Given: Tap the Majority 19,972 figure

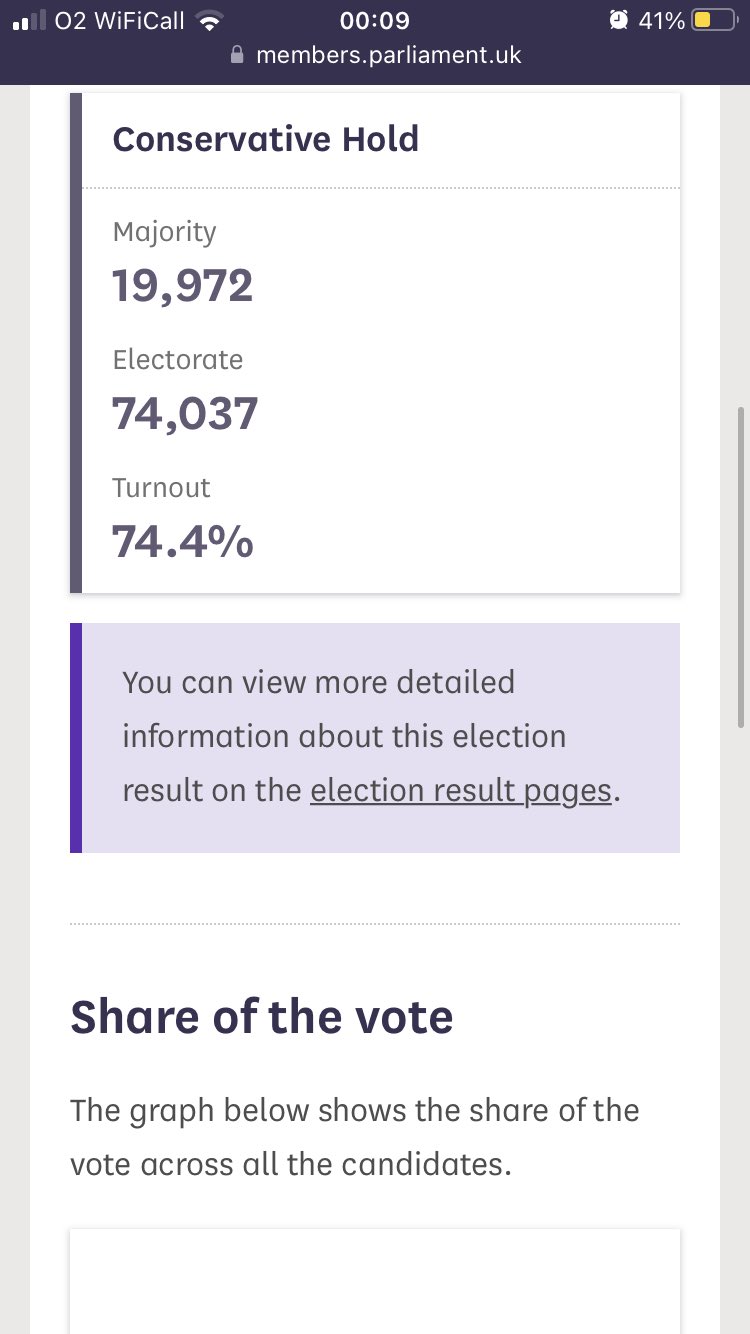Looking at the screenshot, I should 182,286.
